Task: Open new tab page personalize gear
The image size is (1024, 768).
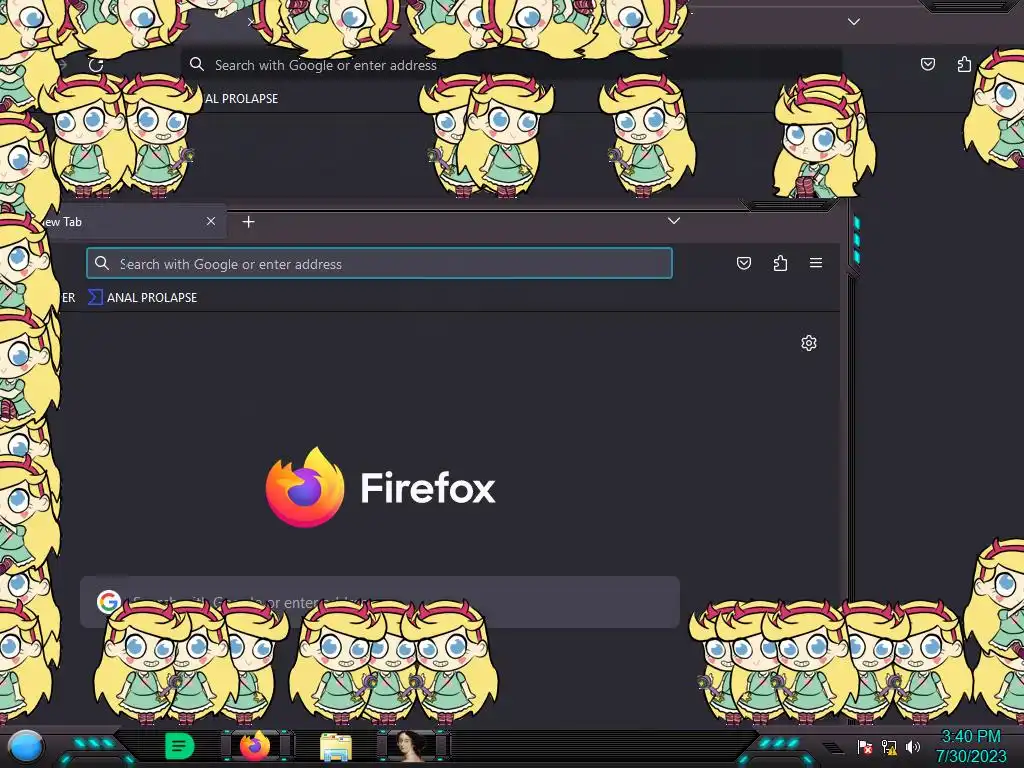Action: (x=808, y=343)
